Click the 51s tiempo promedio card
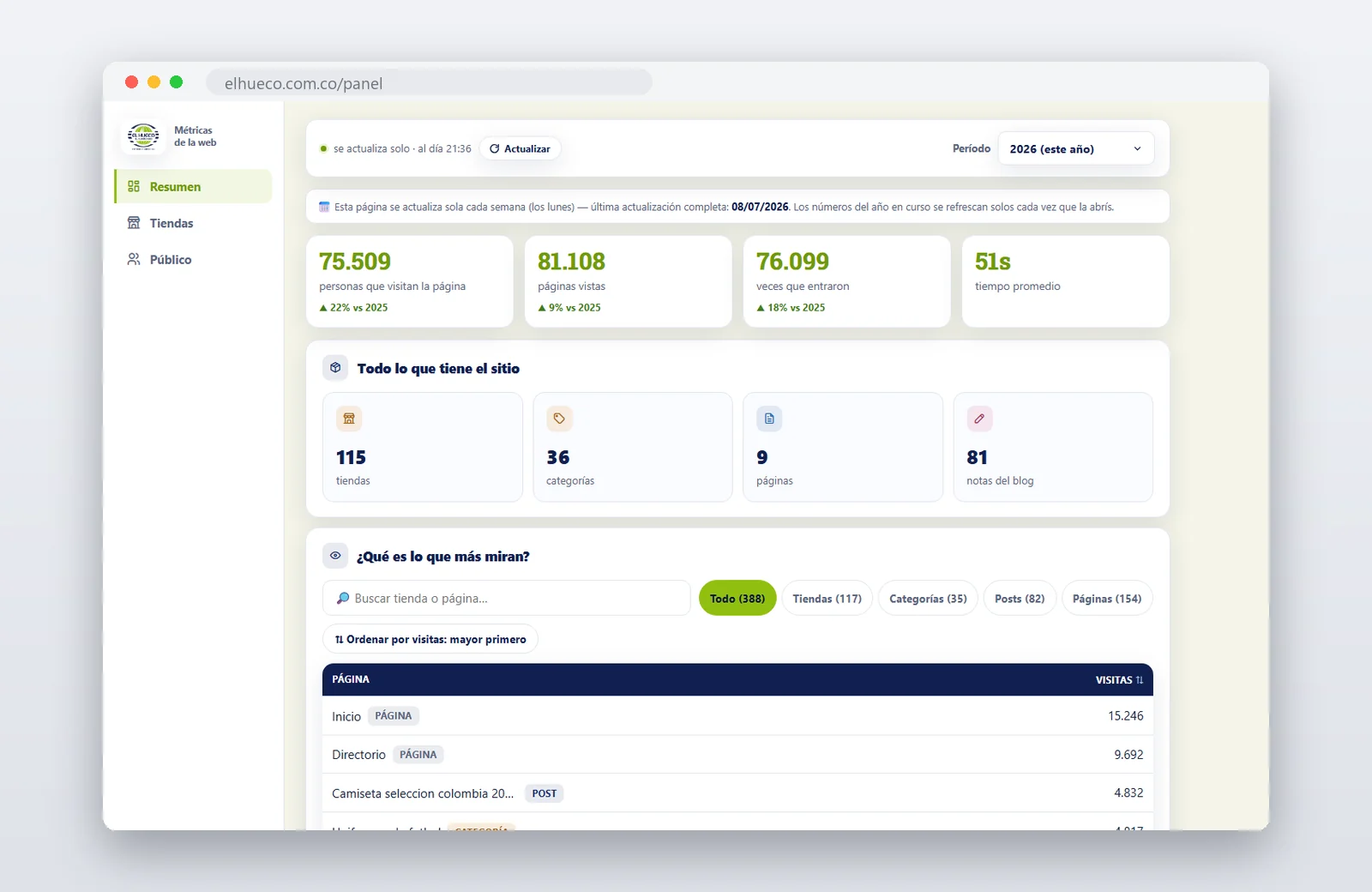Screen dimensions: 1372x892 pos(1066,281)
